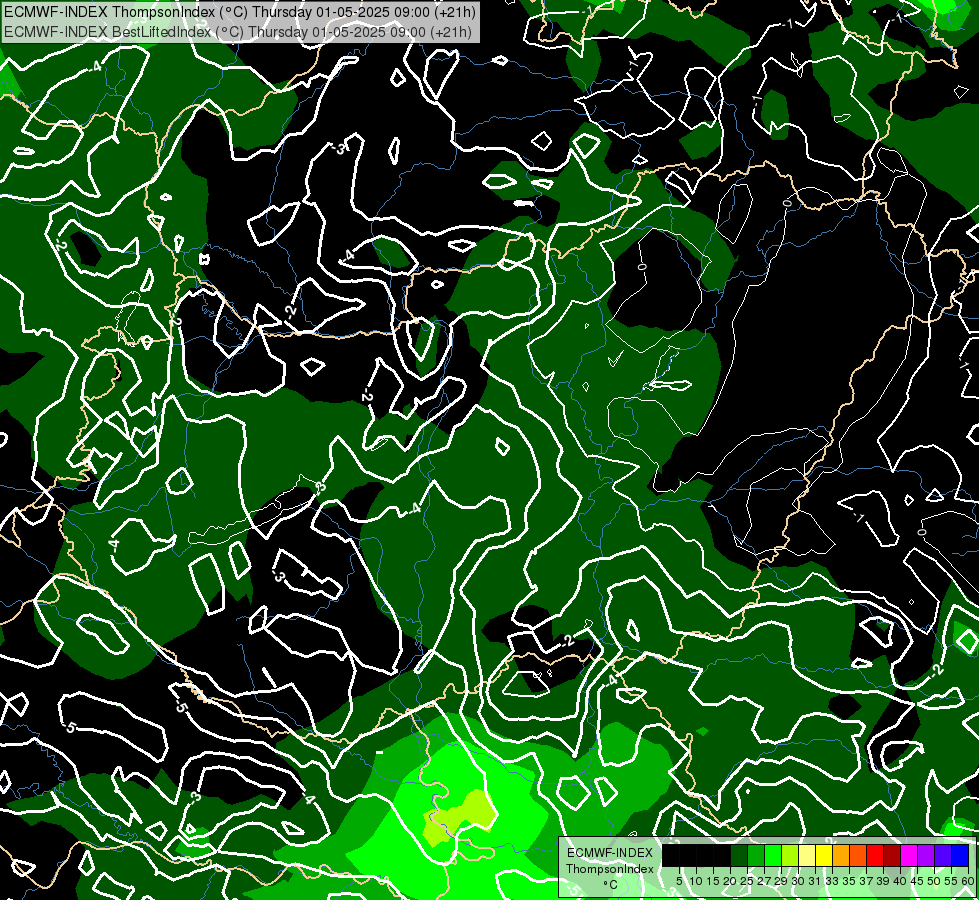Select the orange-red 35–37 legend swatch
This screenshot has height=900, width=979.
tap(858, 855)
